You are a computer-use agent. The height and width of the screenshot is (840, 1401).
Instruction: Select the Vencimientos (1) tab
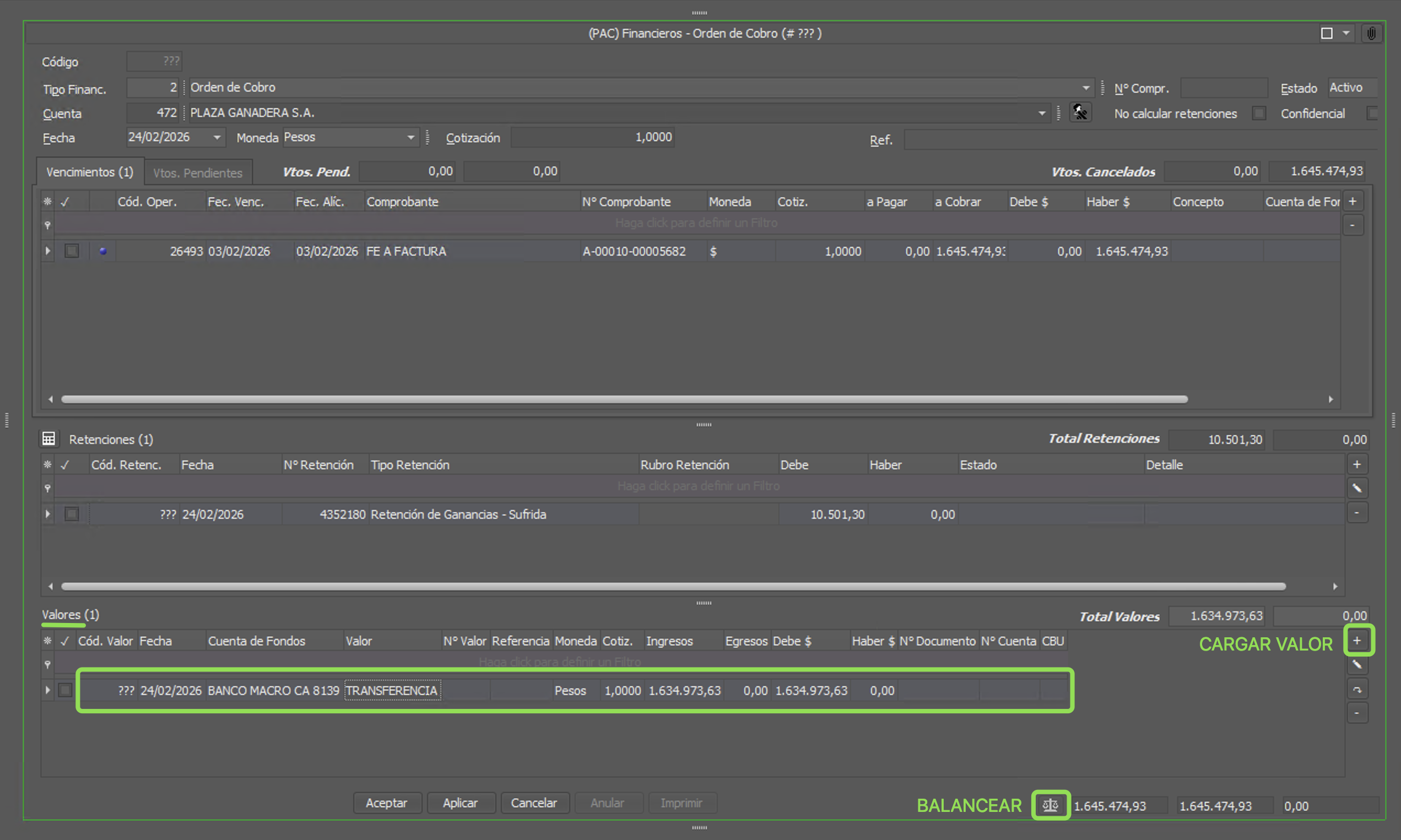(x=89, y=172)
